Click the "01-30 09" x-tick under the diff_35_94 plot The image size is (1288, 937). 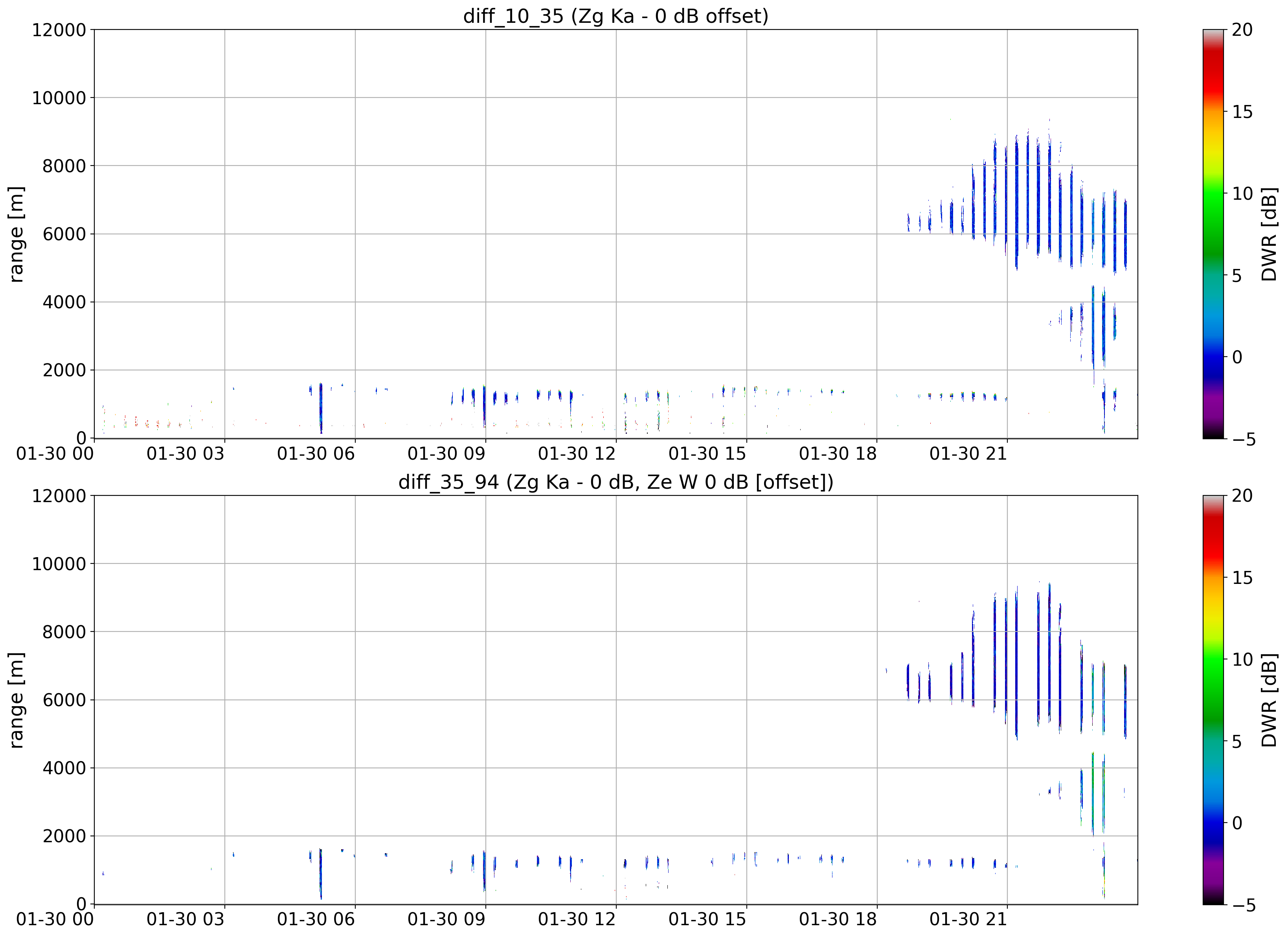(446, 919)
